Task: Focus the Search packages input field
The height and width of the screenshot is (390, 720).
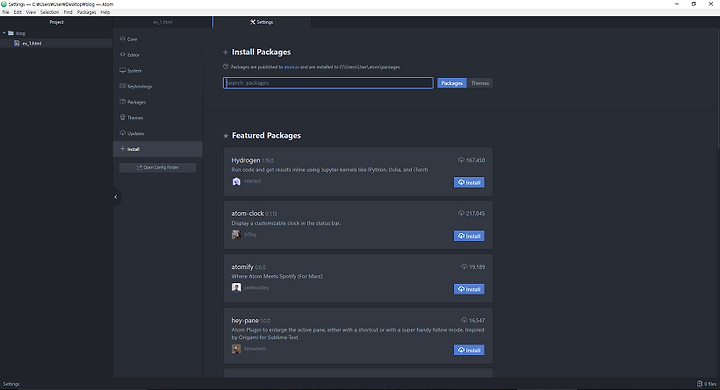Action: pos(328,83)
